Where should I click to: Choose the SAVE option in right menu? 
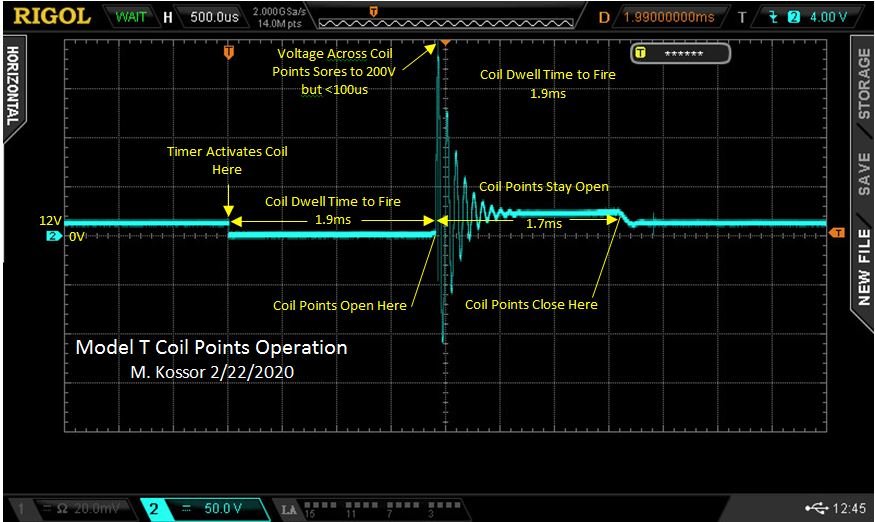(x=863, y=173)
